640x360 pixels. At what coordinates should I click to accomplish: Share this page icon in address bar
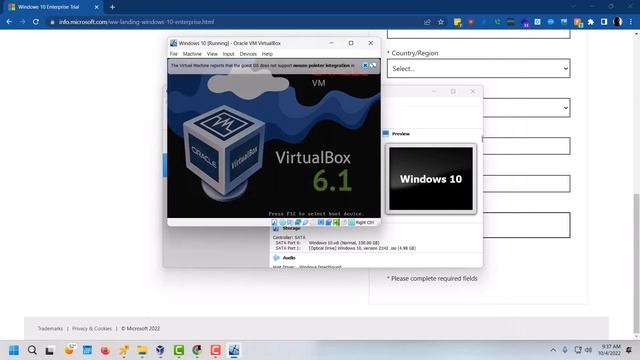point(427,22)
